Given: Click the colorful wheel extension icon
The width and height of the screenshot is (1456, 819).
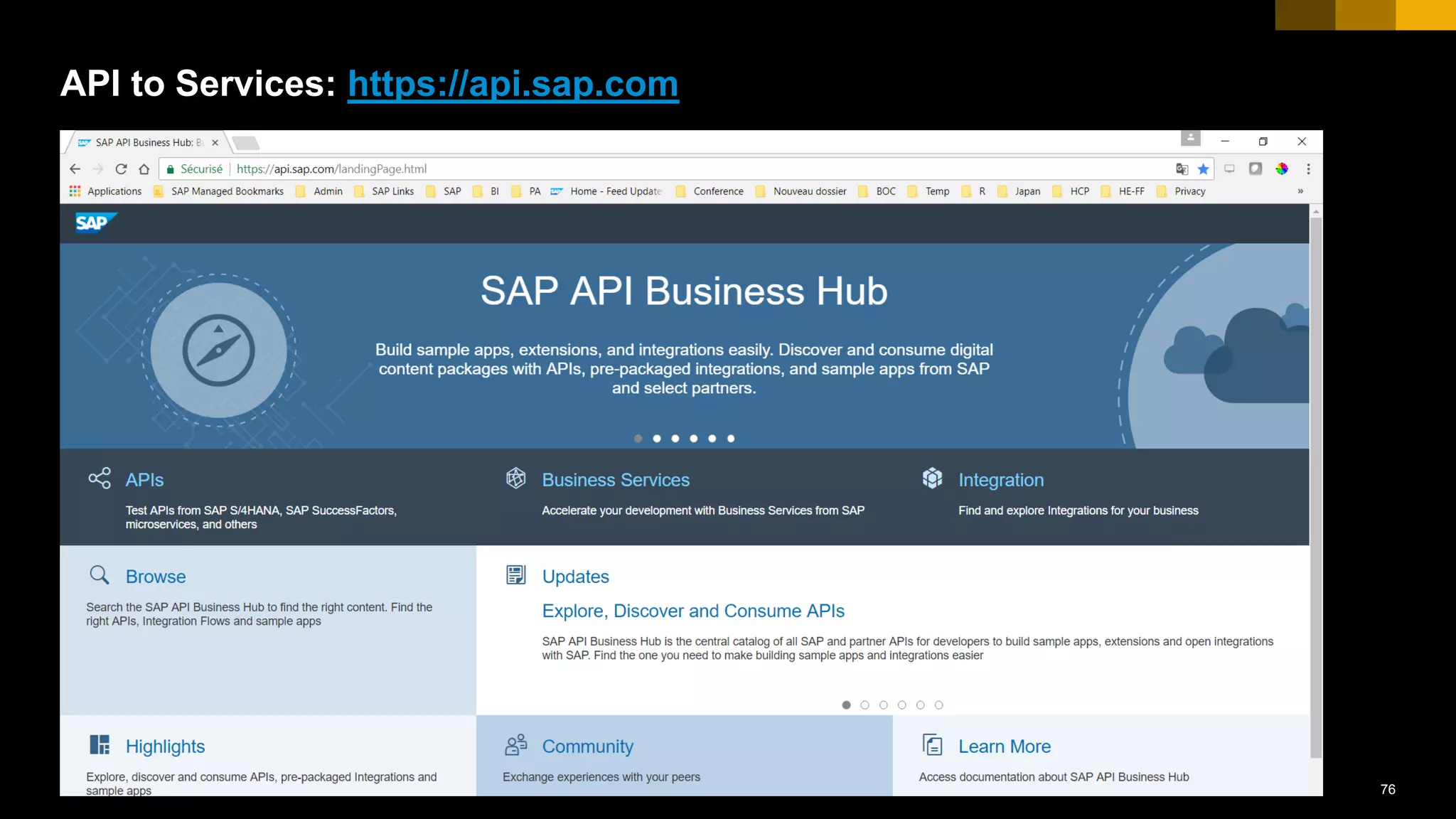Looking at the screenshot, I should click(x=1281, y=168).
